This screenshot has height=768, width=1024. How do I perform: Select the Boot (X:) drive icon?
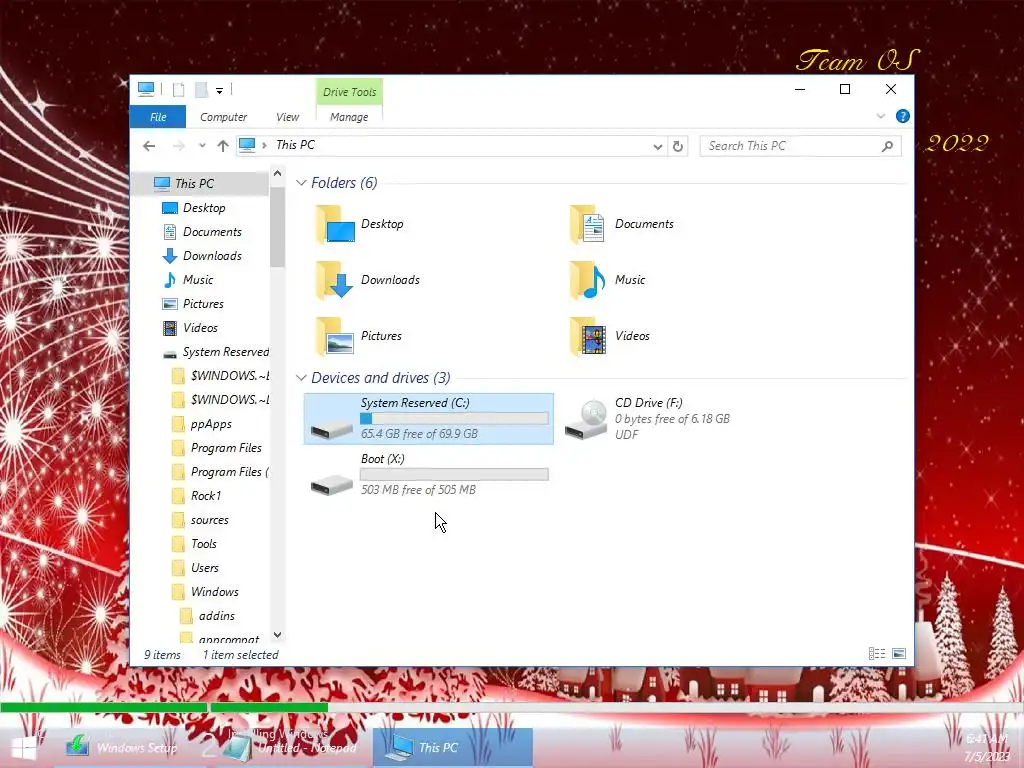(x=332, y=484)
